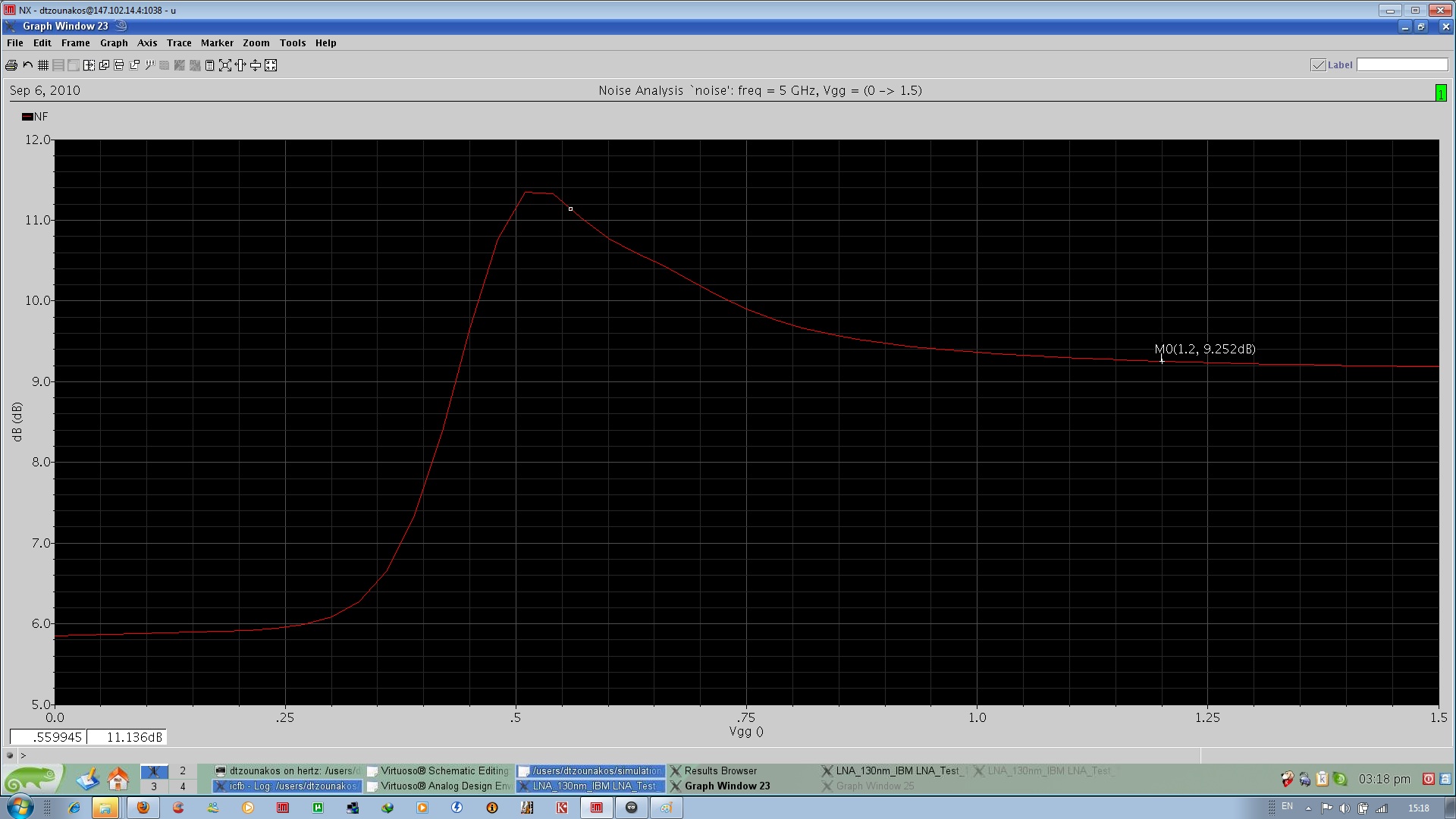Open the calculator tool icon
The height and width of the screenshot is (819, 1456).
pos(210,65)
